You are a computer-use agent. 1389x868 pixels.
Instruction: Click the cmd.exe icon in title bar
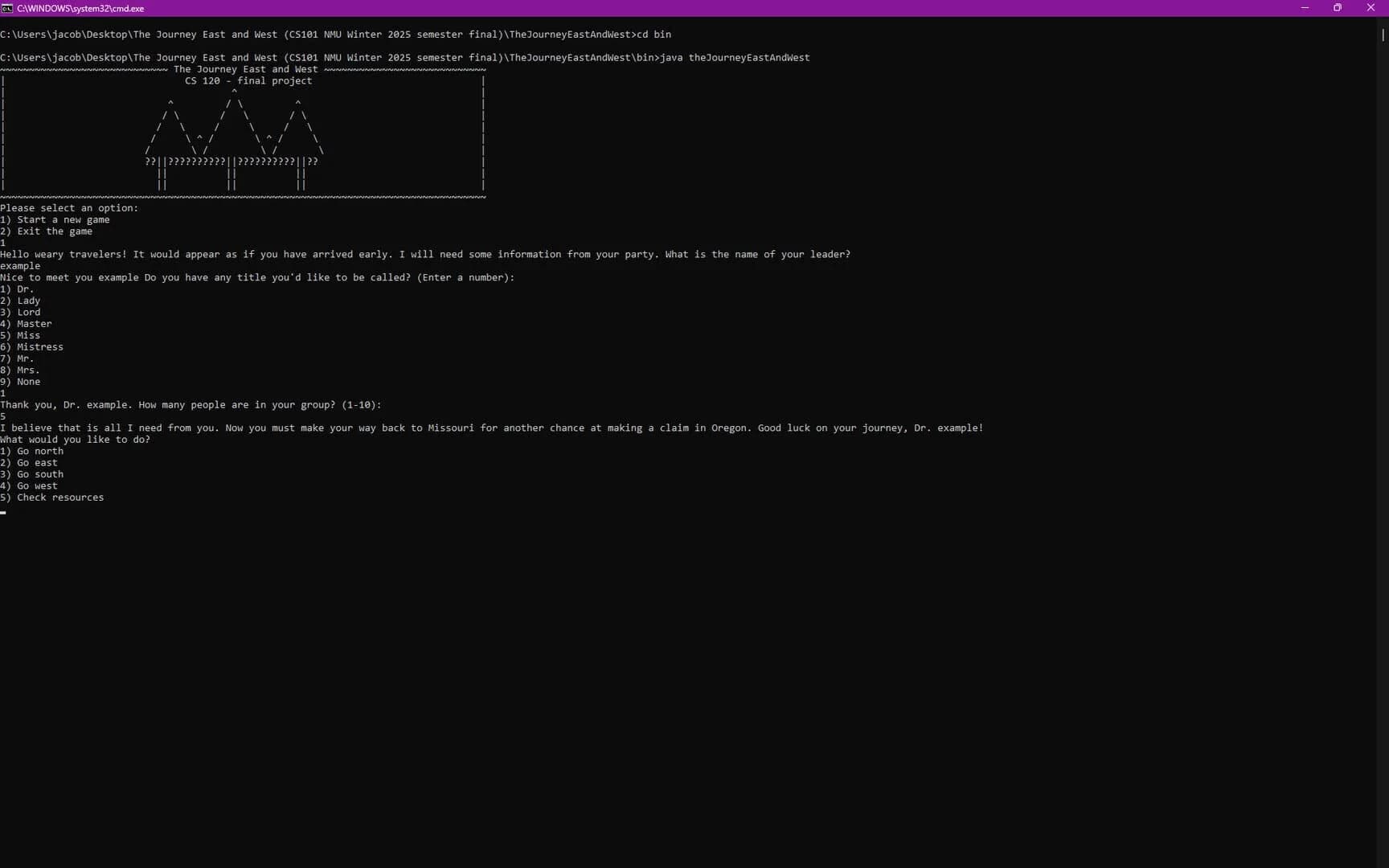tap(6, 8)
